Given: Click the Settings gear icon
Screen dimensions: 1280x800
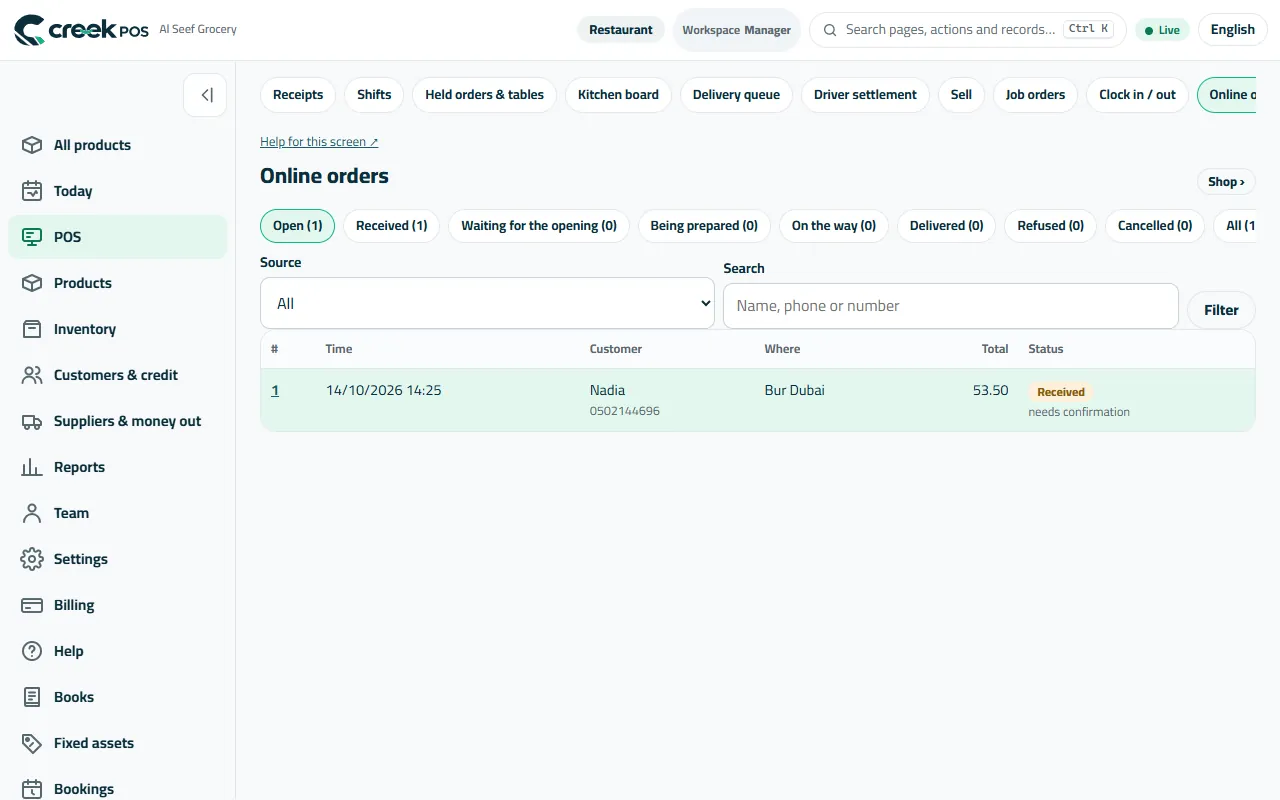Looking at the screenshot, I should pyautogui.click(x=32, y=559).
